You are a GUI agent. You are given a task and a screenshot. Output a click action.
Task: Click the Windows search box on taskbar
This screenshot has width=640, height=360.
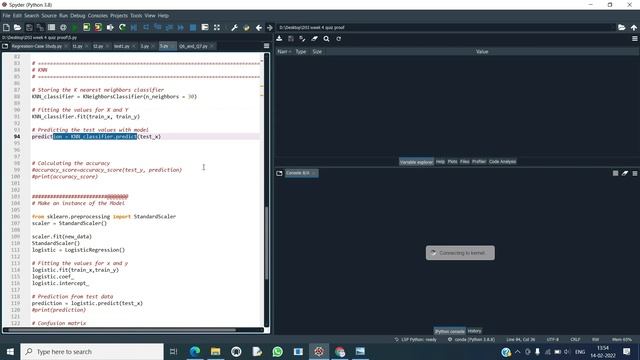(92, 351)
